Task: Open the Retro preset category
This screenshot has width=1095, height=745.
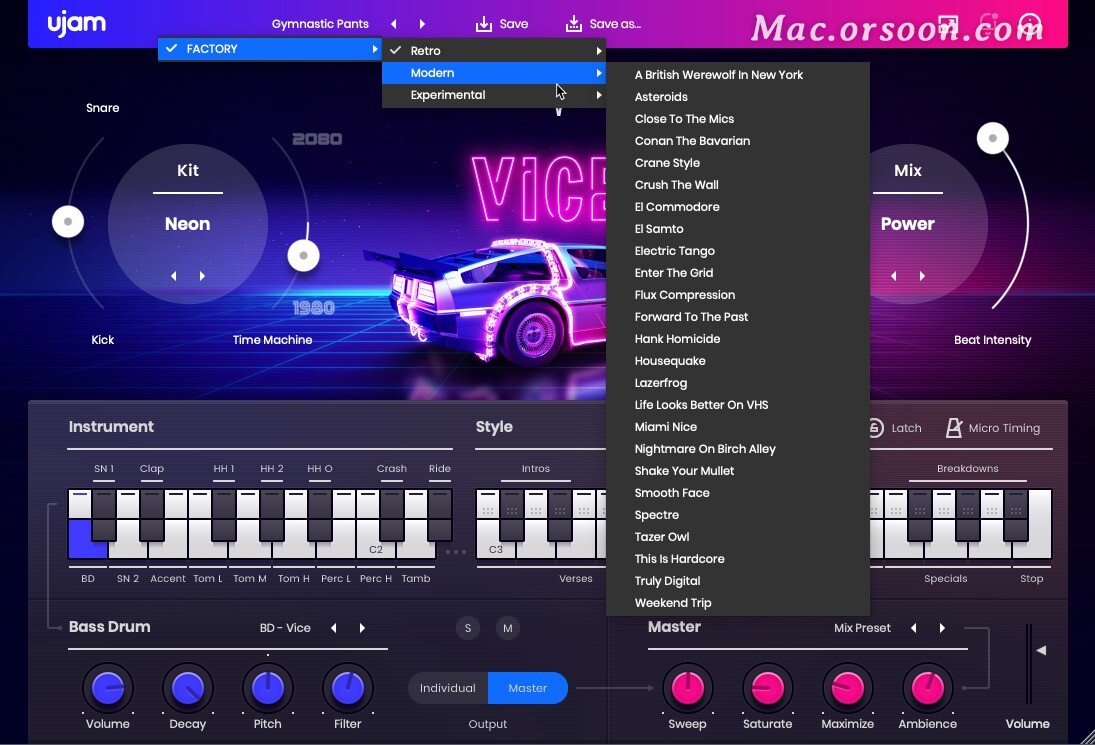Action: point(494,50)
